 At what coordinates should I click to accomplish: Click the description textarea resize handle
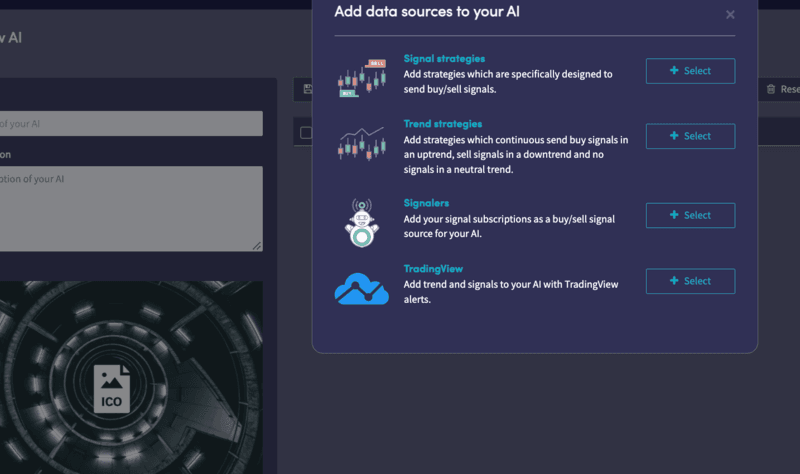[257, 246]
